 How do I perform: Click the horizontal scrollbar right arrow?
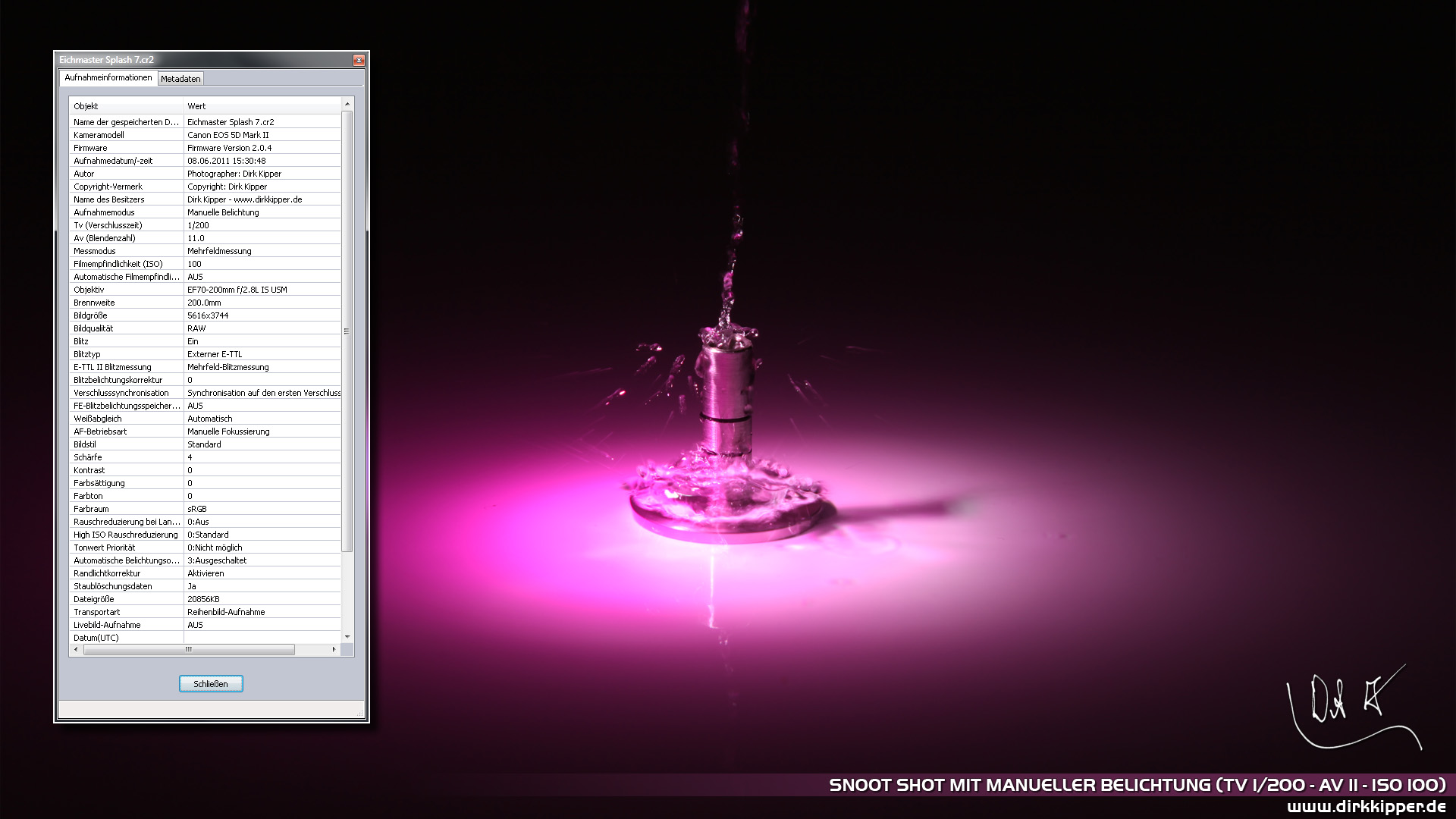334,650
